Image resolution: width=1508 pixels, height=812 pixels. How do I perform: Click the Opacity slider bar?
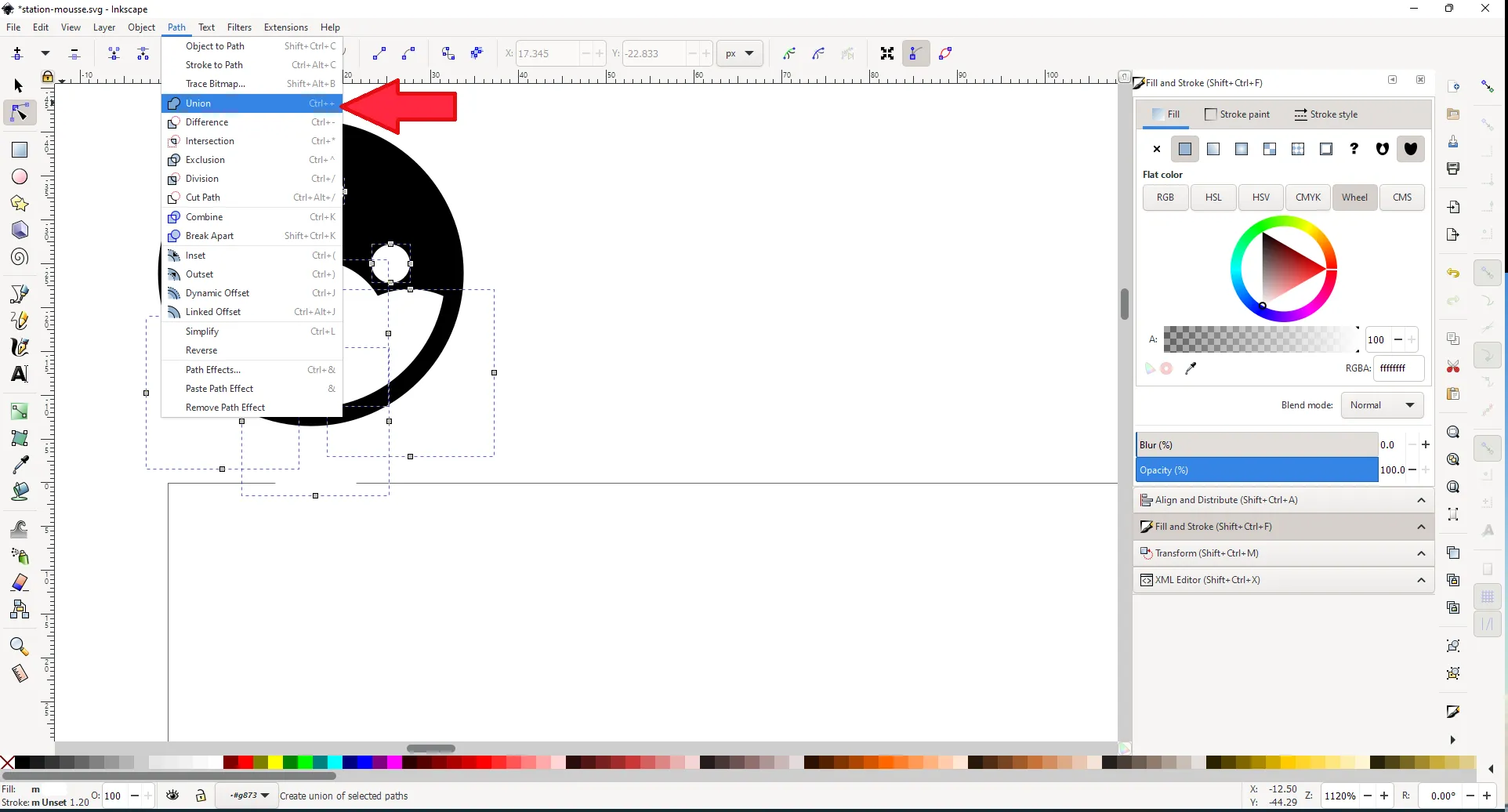(1256, 470)
